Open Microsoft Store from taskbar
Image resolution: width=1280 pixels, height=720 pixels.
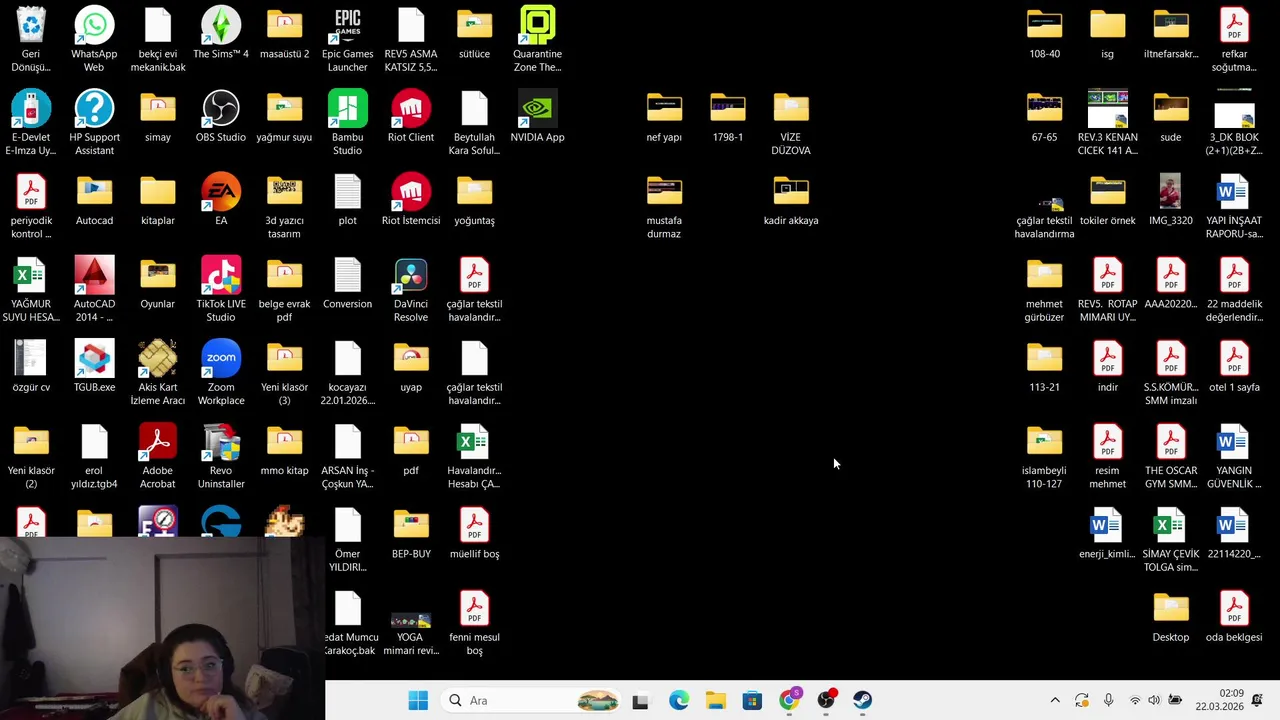click(x=752, y=700)
